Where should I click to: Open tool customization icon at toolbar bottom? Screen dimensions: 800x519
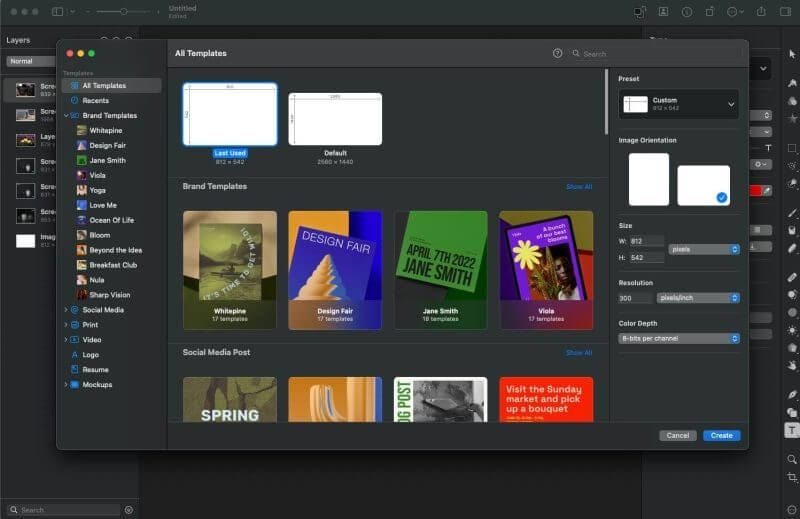[x=792, y=509]
